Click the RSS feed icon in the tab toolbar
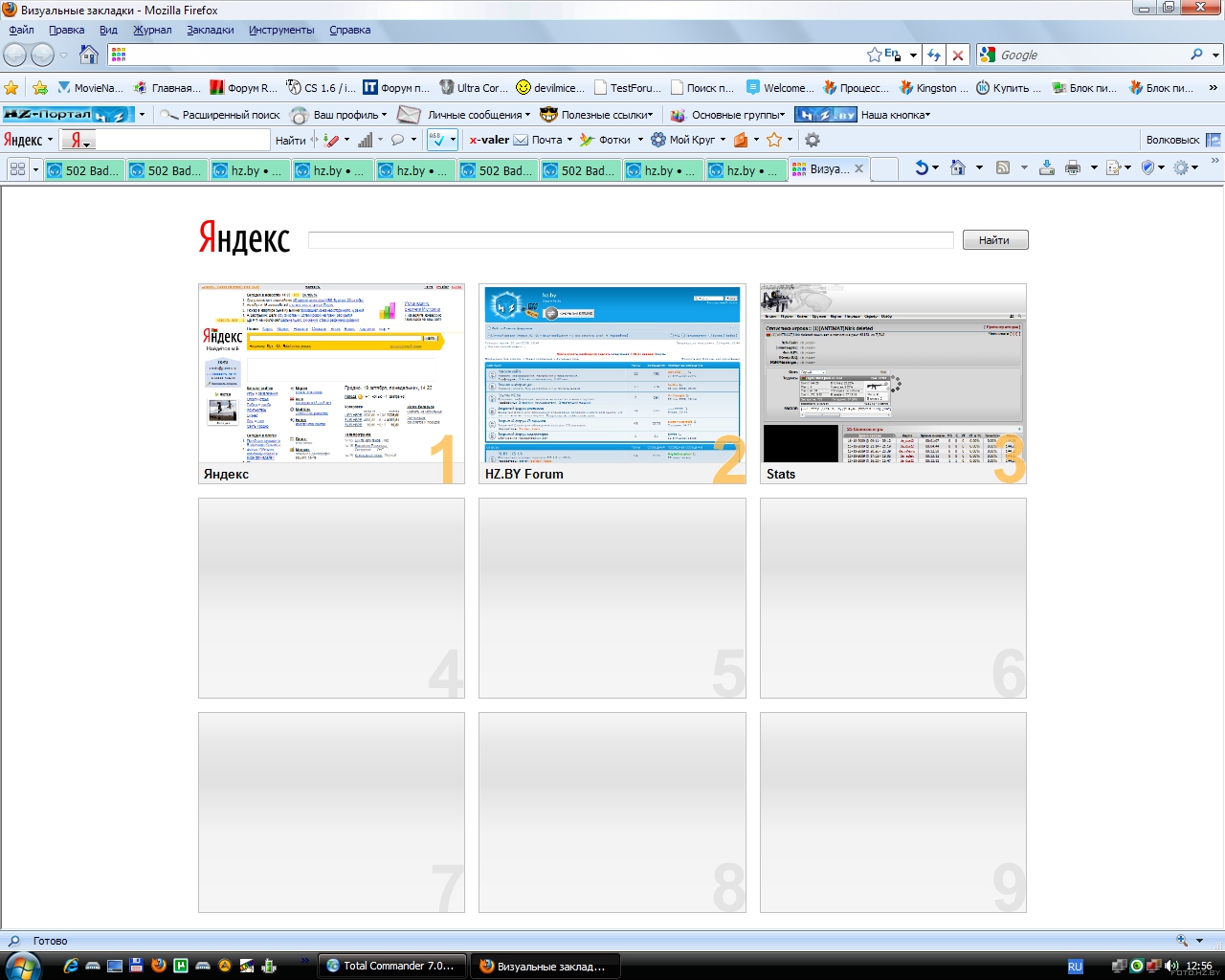This screenshot has height=980, width=1225. pos(1003,167)
